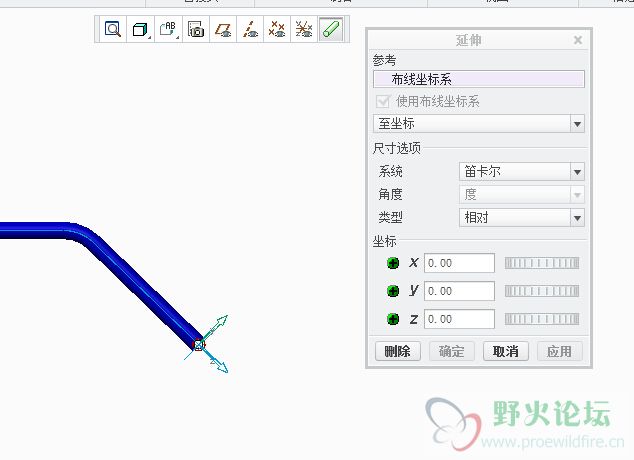Click the Z coordinate thumbwheel slider

pyautogui.click(x=542, y=319)
